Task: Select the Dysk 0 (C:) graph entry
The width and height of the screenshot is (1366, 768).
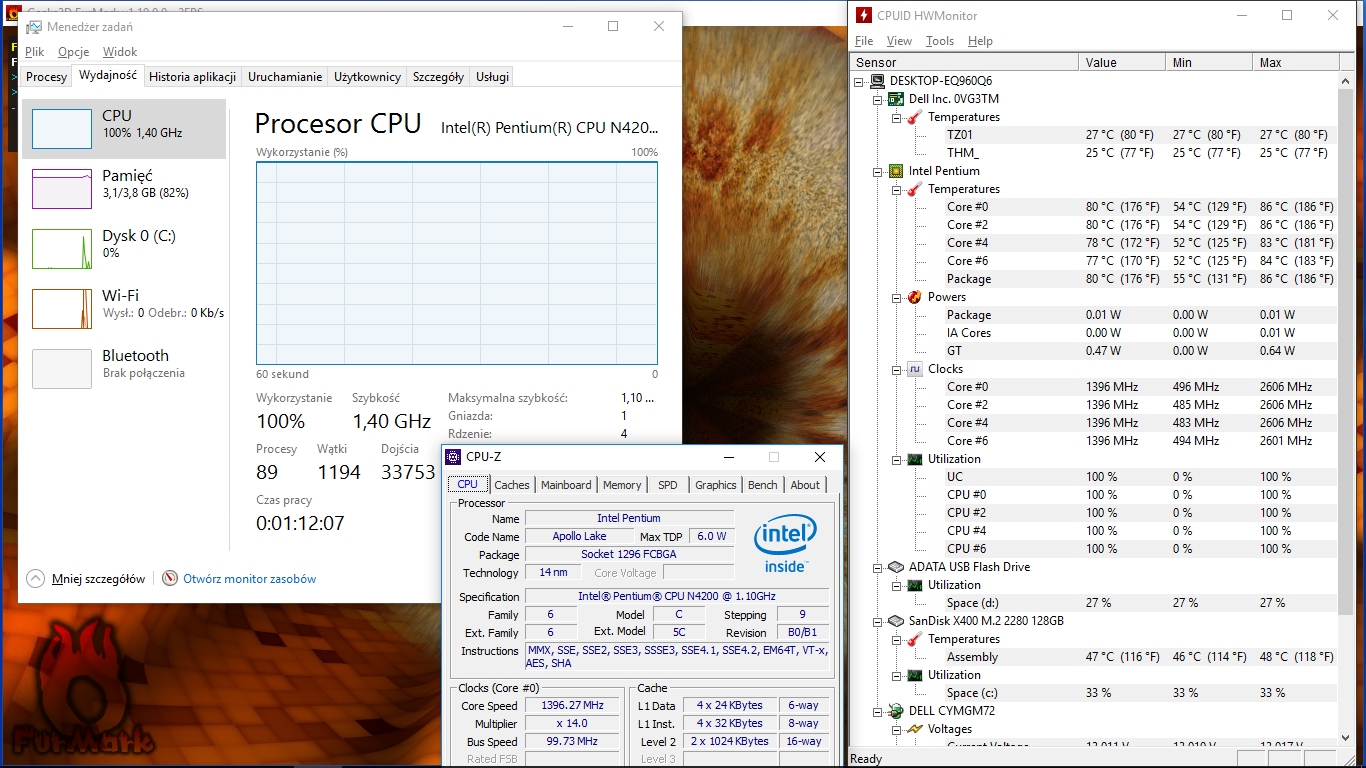Action: tap(124, 248)
